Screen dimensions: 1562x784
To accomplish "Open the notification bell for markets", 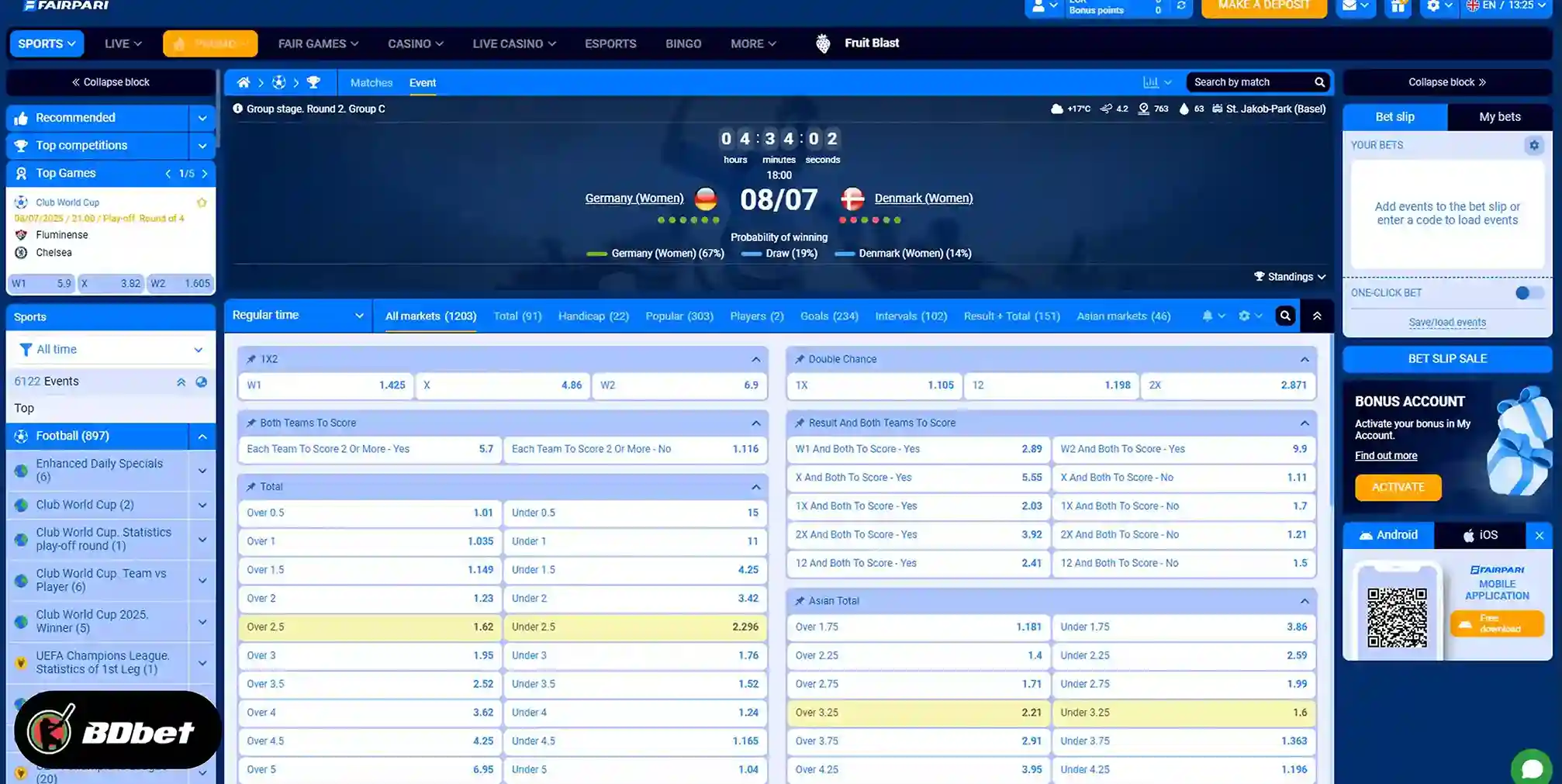I will pyautogui.click(x=1213, y=316).
